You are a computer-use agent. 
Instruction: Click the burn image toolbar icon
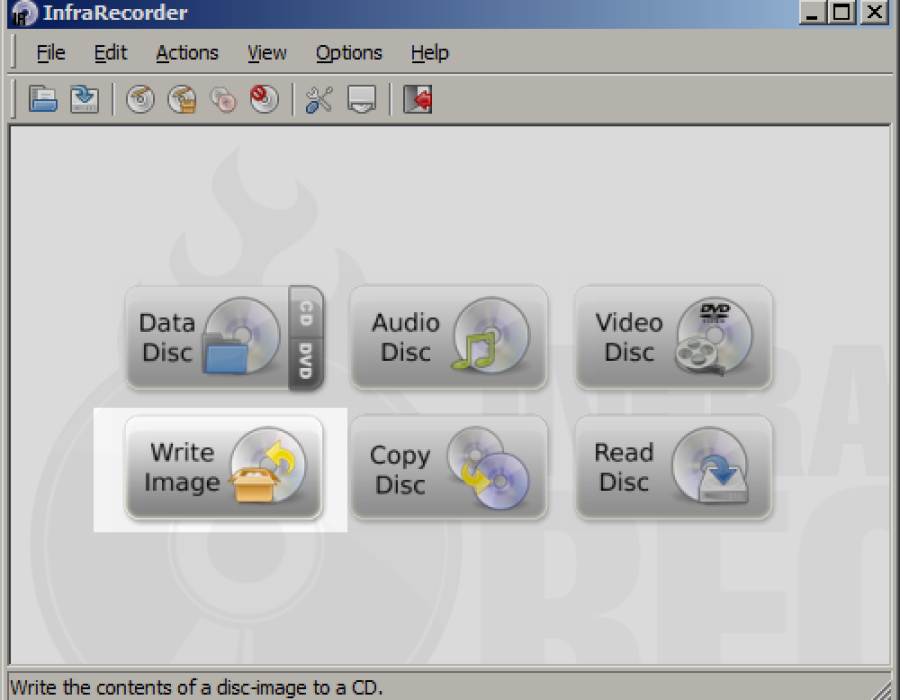point(182,99)
